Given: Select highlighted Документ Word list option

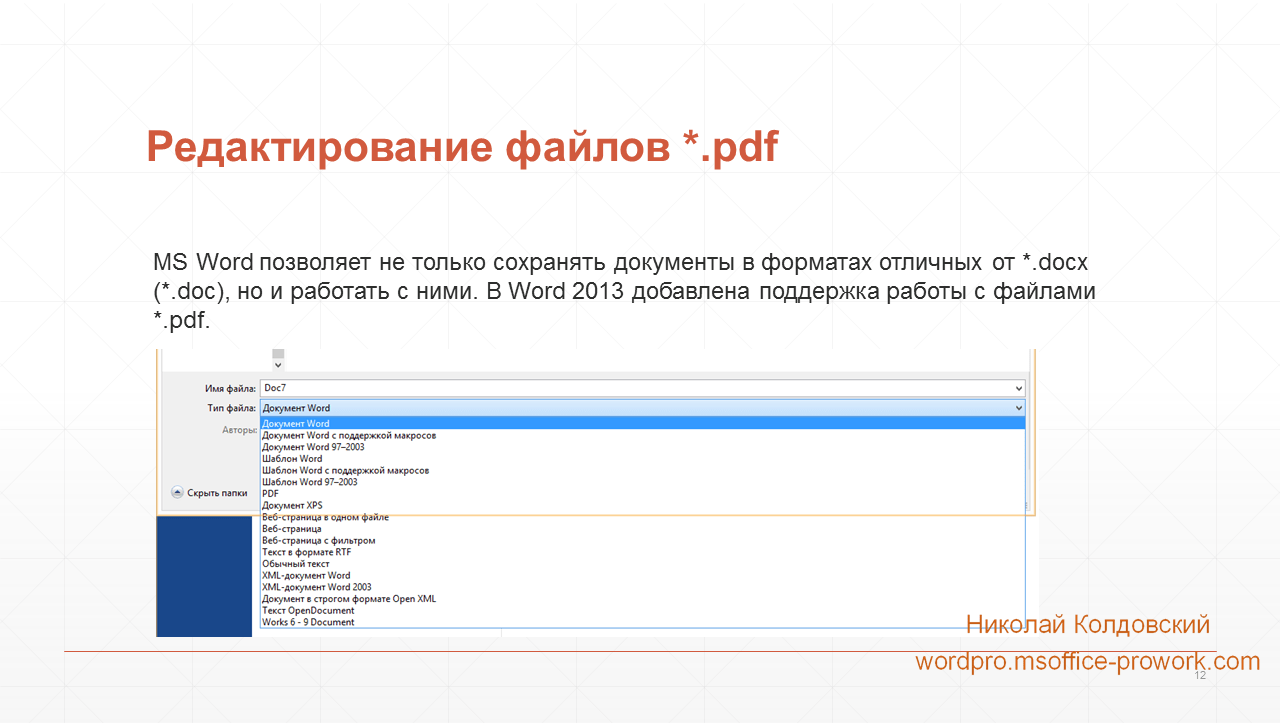Looking at the screenshot, I should 643,424.
